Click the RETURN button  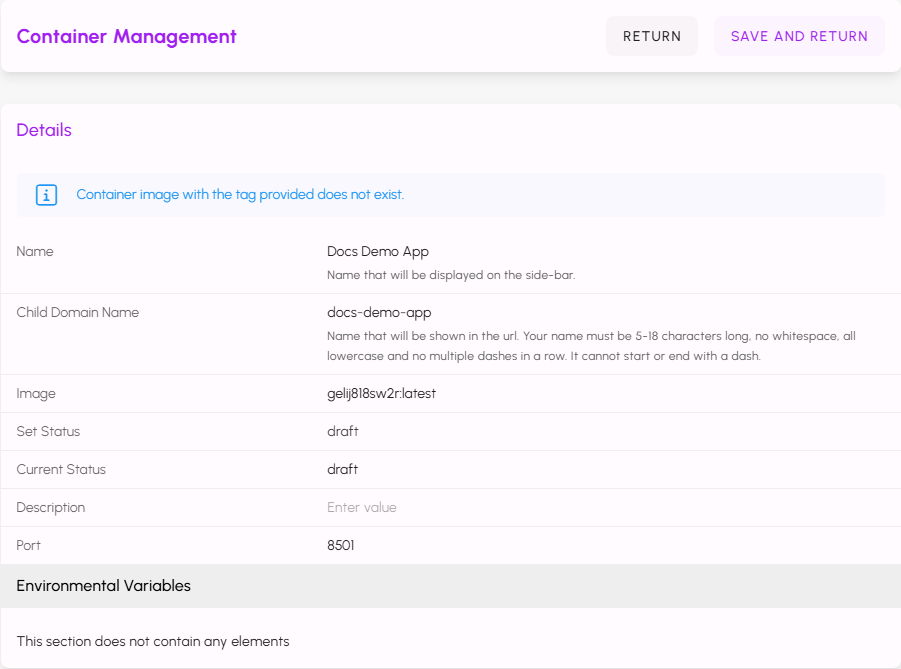coord(652,36)
